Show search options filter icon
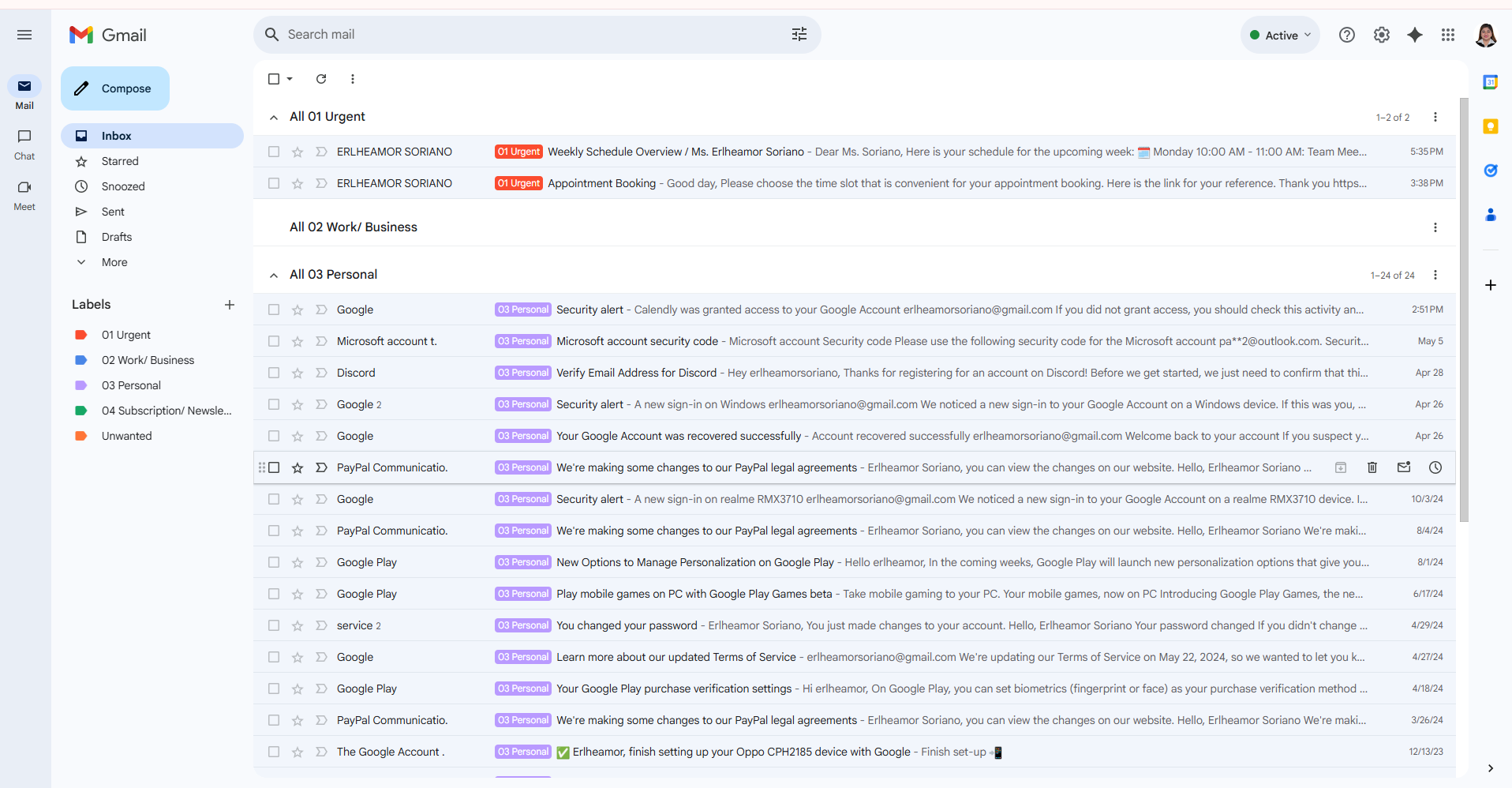The image size is (1512, 788). pos(799,35)
